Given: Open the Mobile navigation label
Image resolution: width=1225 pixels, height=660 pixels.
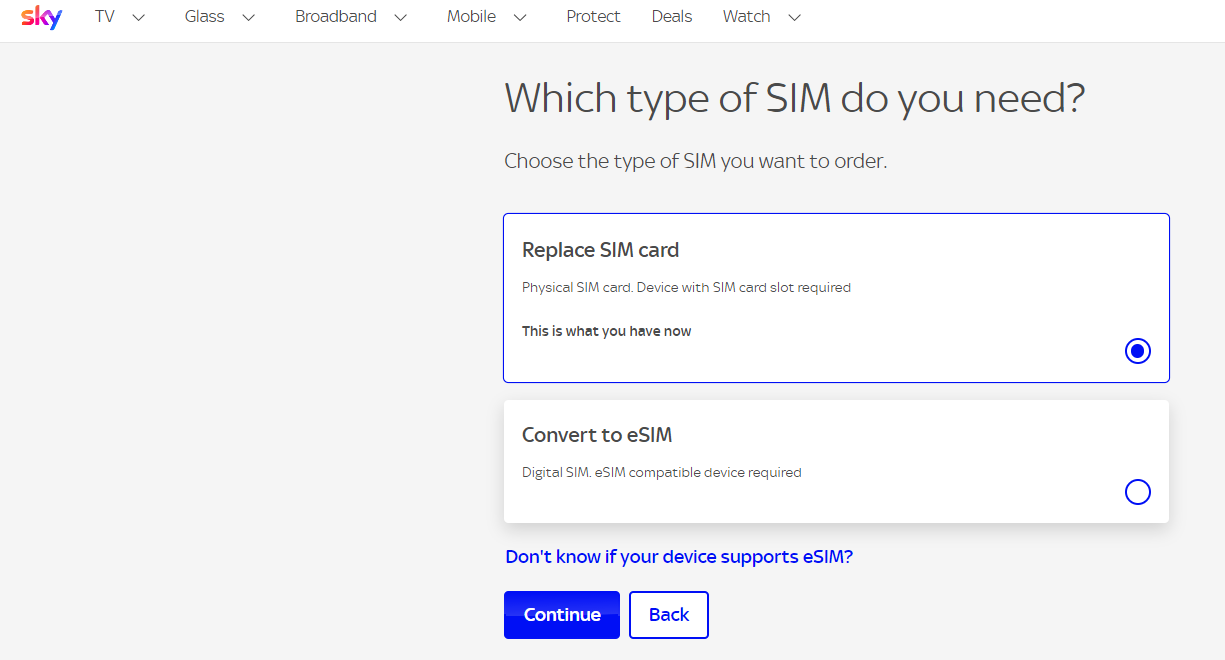Looking at the screenshot, I should tap(471, 17).
